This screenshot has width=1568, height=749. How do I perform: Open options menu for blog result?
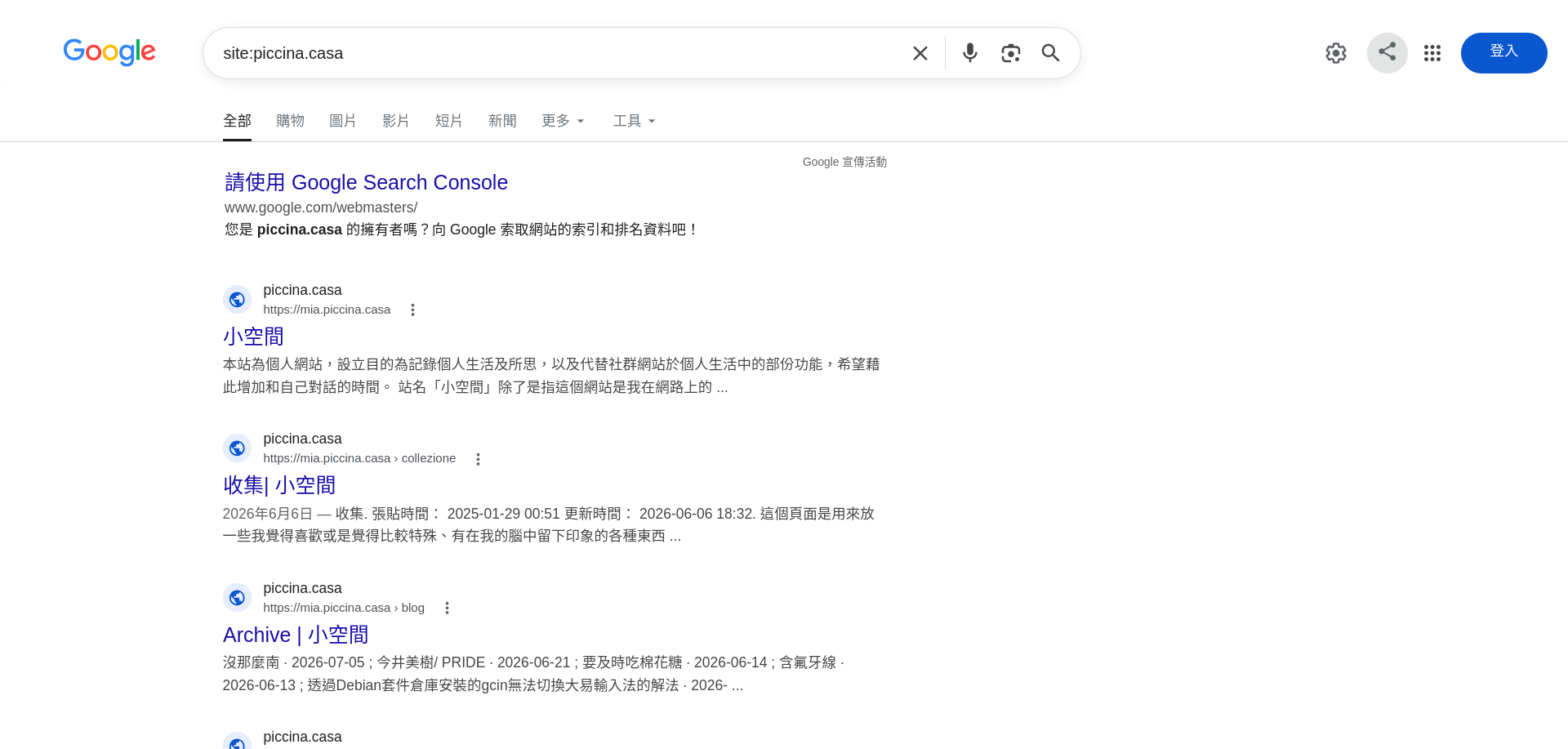(x=447, y=608)
